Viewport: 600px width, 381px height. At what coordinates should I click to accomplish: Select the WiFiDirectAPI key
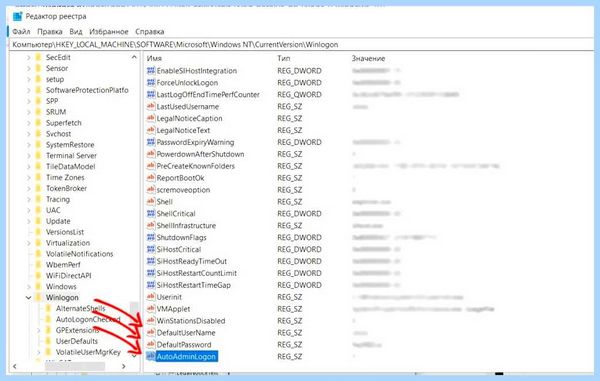coord(68,275)
